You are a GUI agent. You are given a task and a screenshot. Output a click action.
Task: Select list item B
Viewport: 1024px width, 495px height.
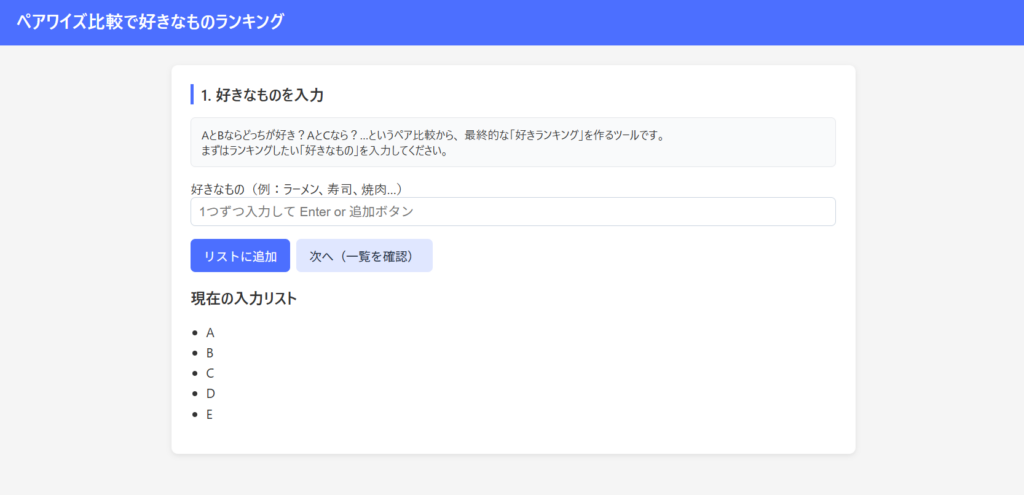(x=210, y=353)
